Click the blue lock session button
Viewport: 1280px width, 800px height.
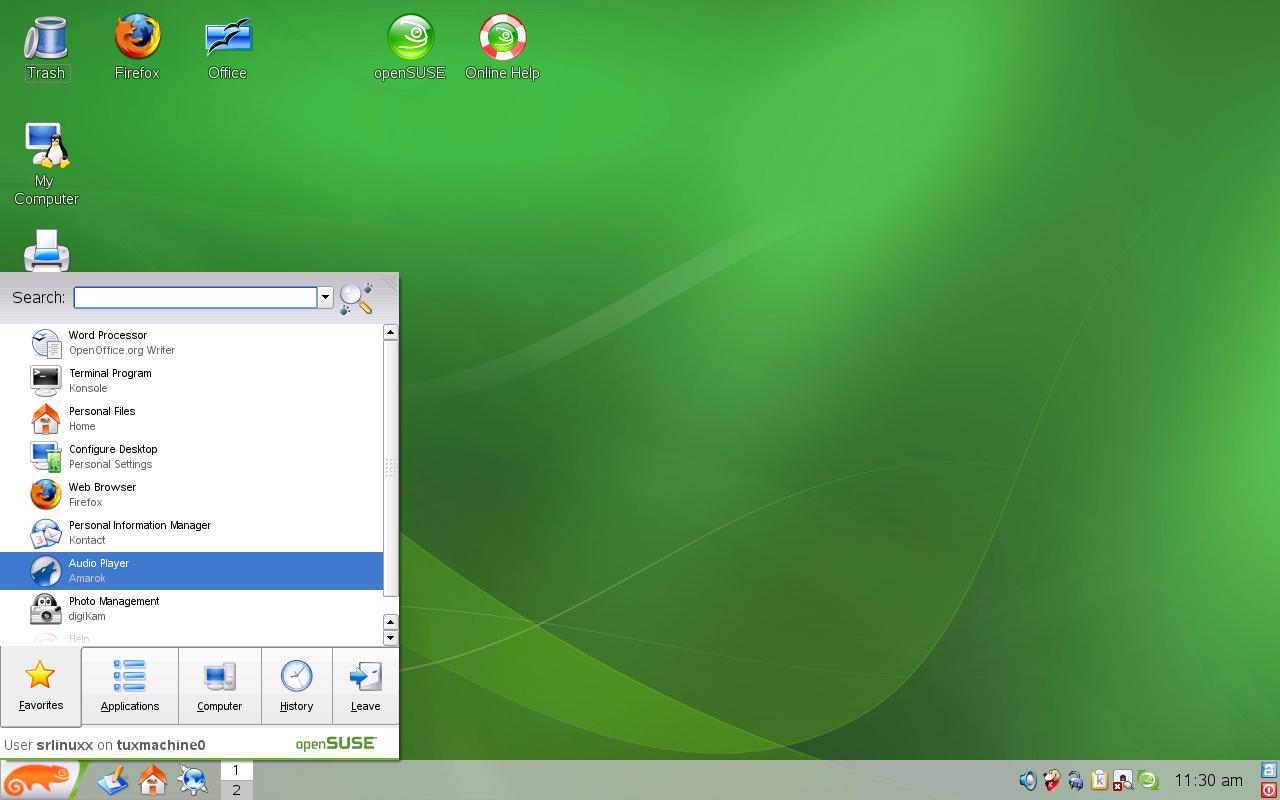[x=1270, y=770]
